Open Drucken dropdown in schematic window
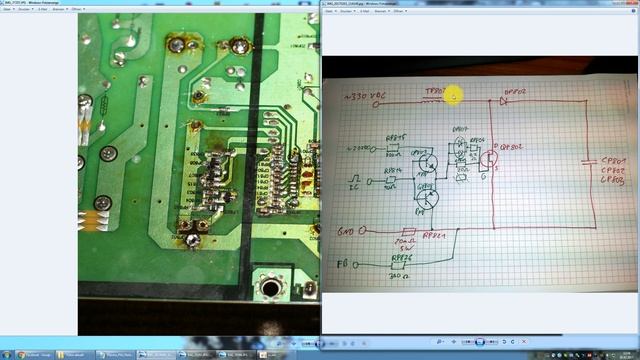The height and width of the screenshot is (360, 640). [348, 11]
